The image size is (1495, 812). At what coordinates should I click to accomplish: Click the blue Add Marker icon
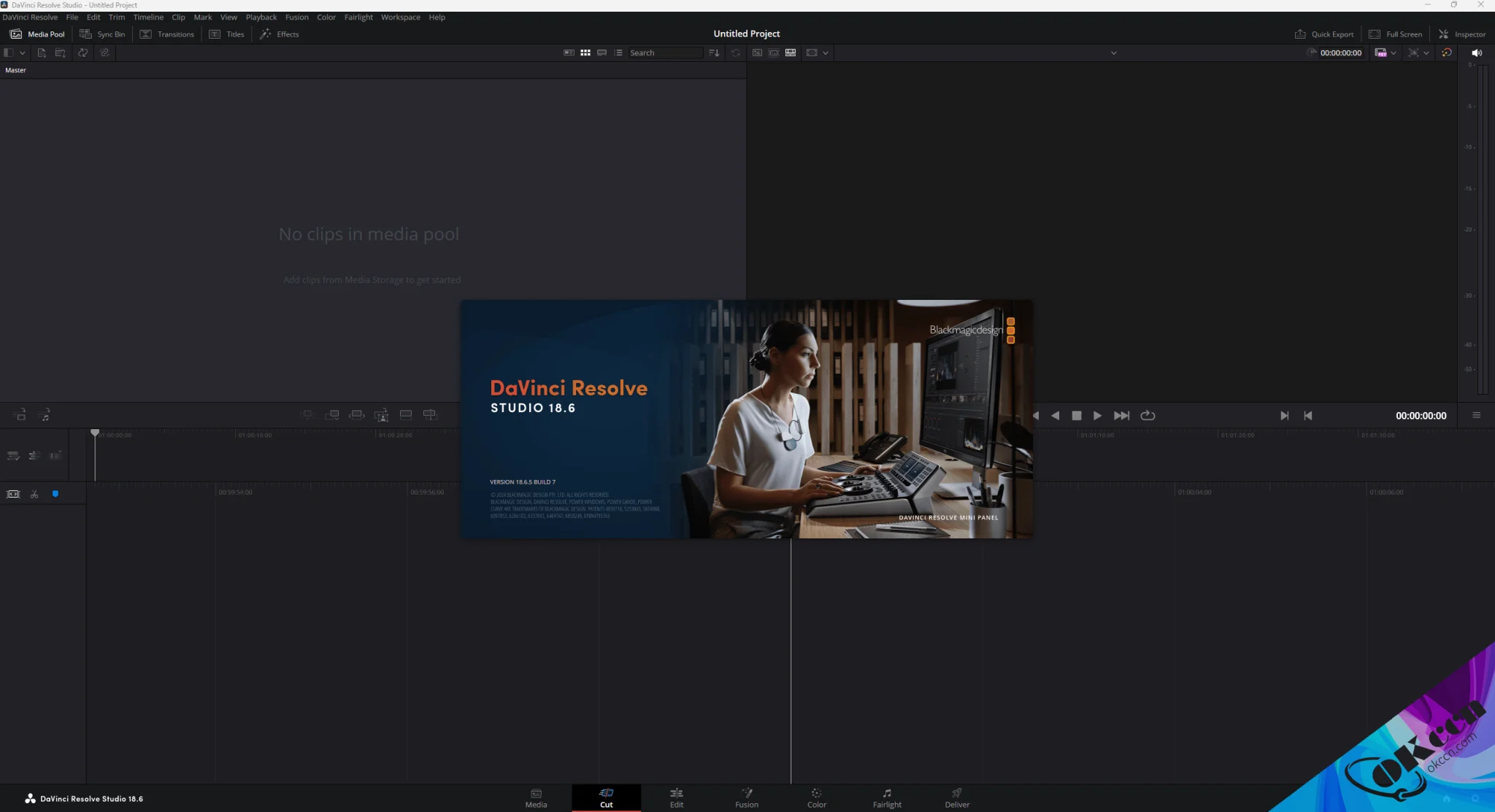point(55,494)
